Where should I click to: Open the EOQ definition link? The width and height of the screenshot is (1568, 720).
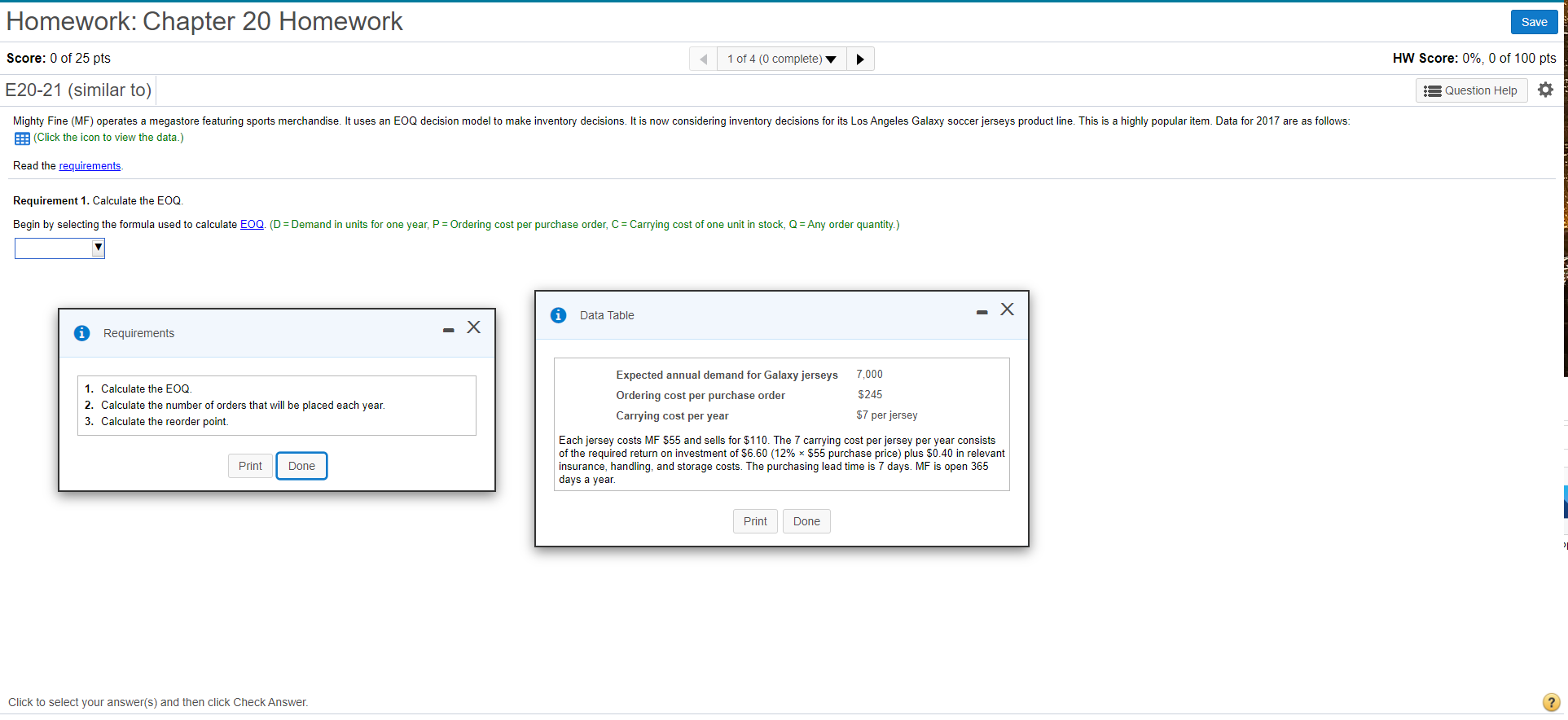pyautogui.click(x=252, y=225)
